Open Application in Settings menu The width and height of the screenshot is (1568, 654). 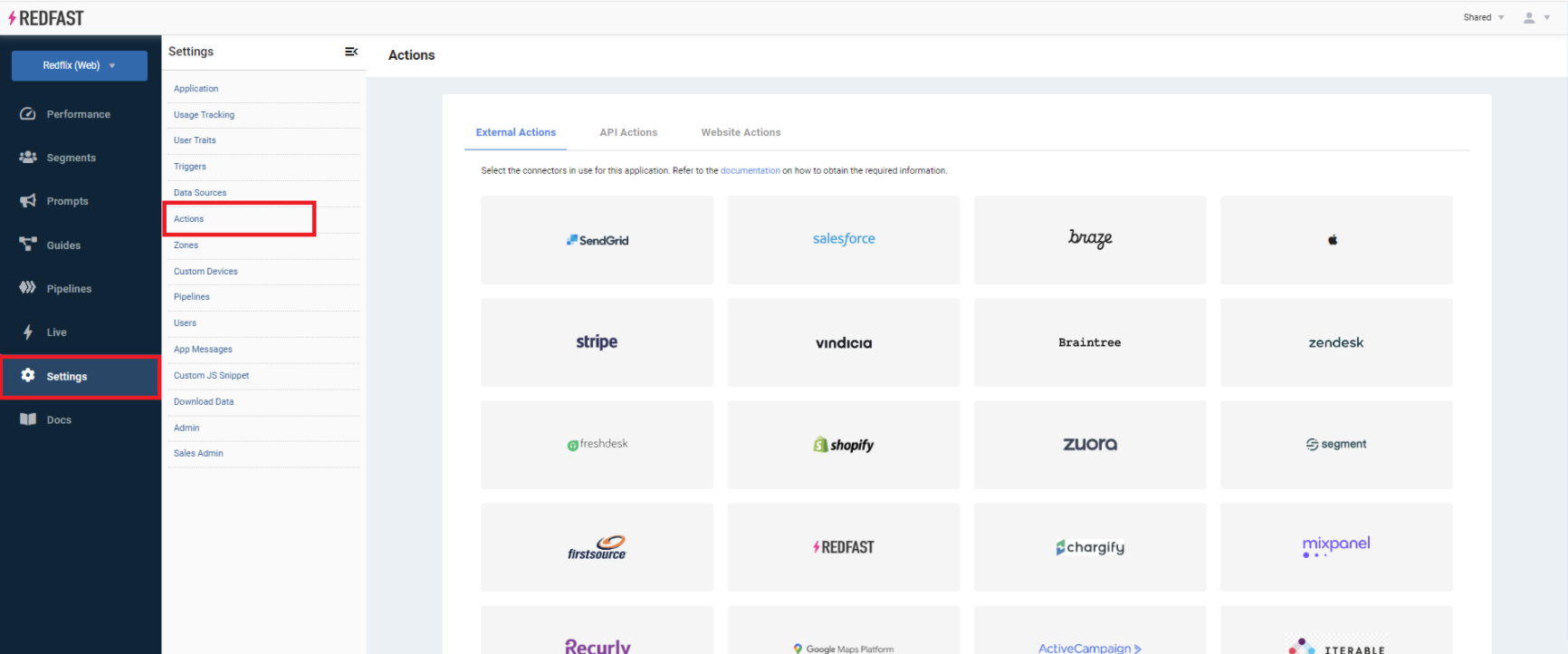[x=196, y=89]
